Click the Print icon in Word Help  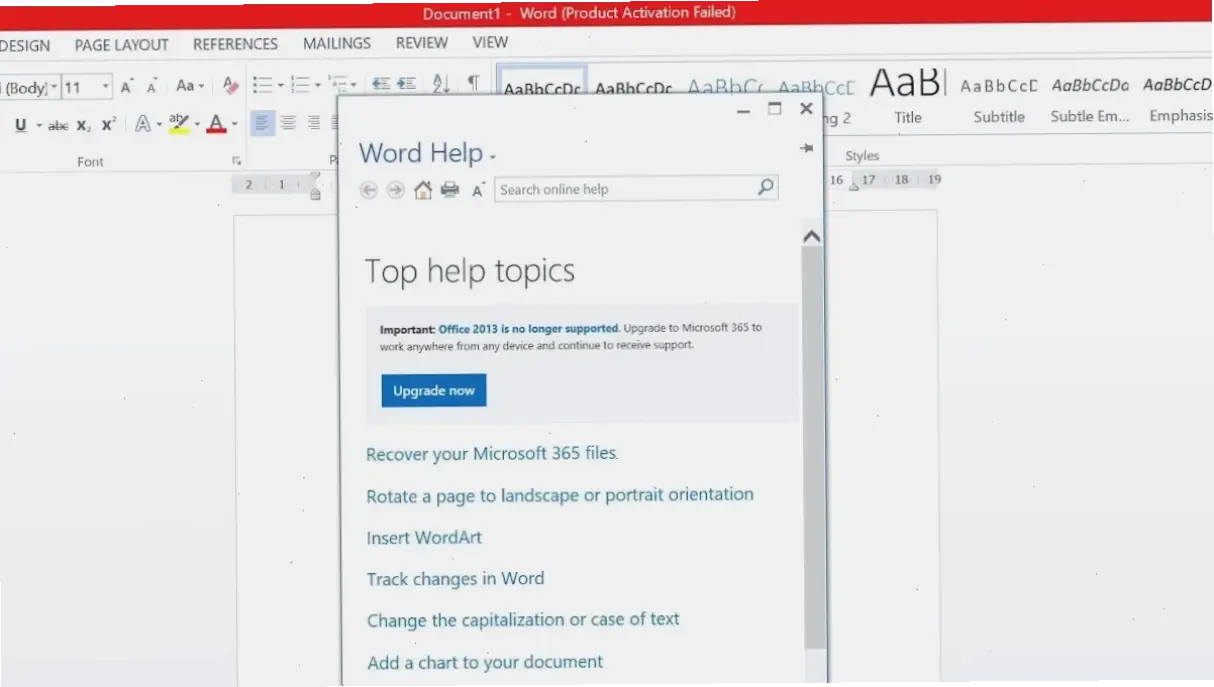click(450, 190)
